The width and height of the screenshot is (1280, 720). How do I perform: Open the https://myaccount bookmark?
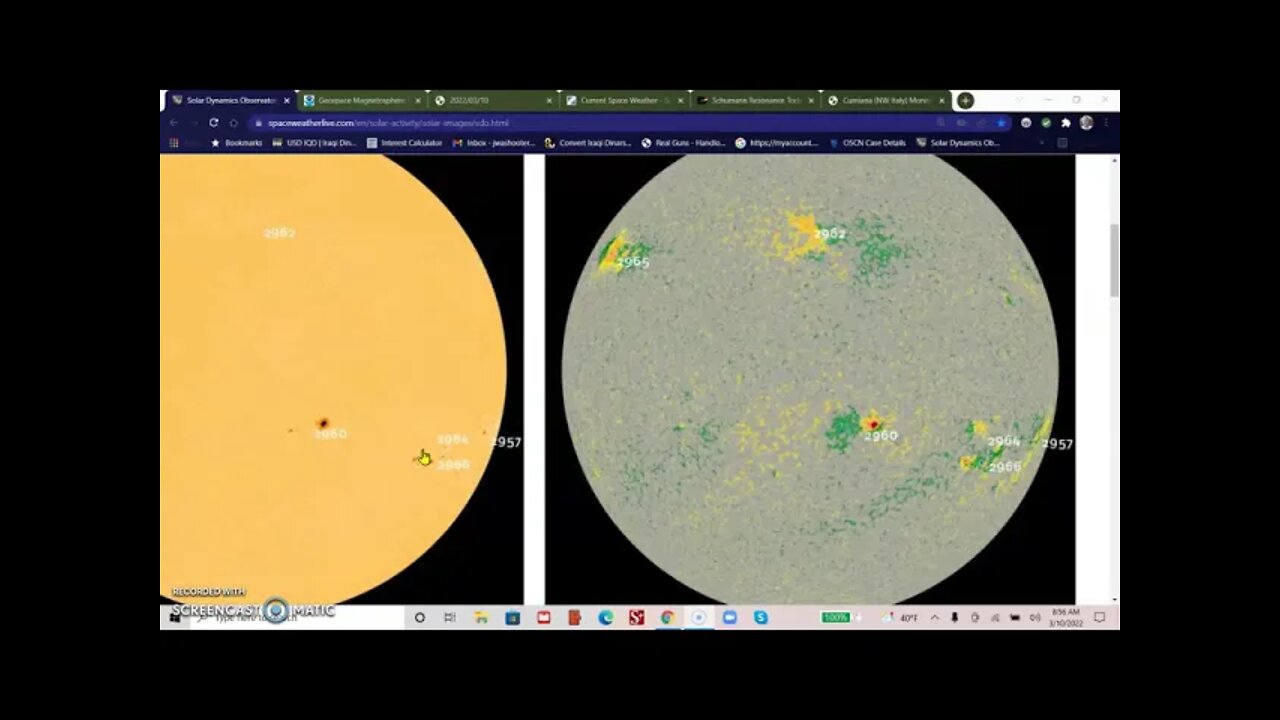(x=776, y=143)
